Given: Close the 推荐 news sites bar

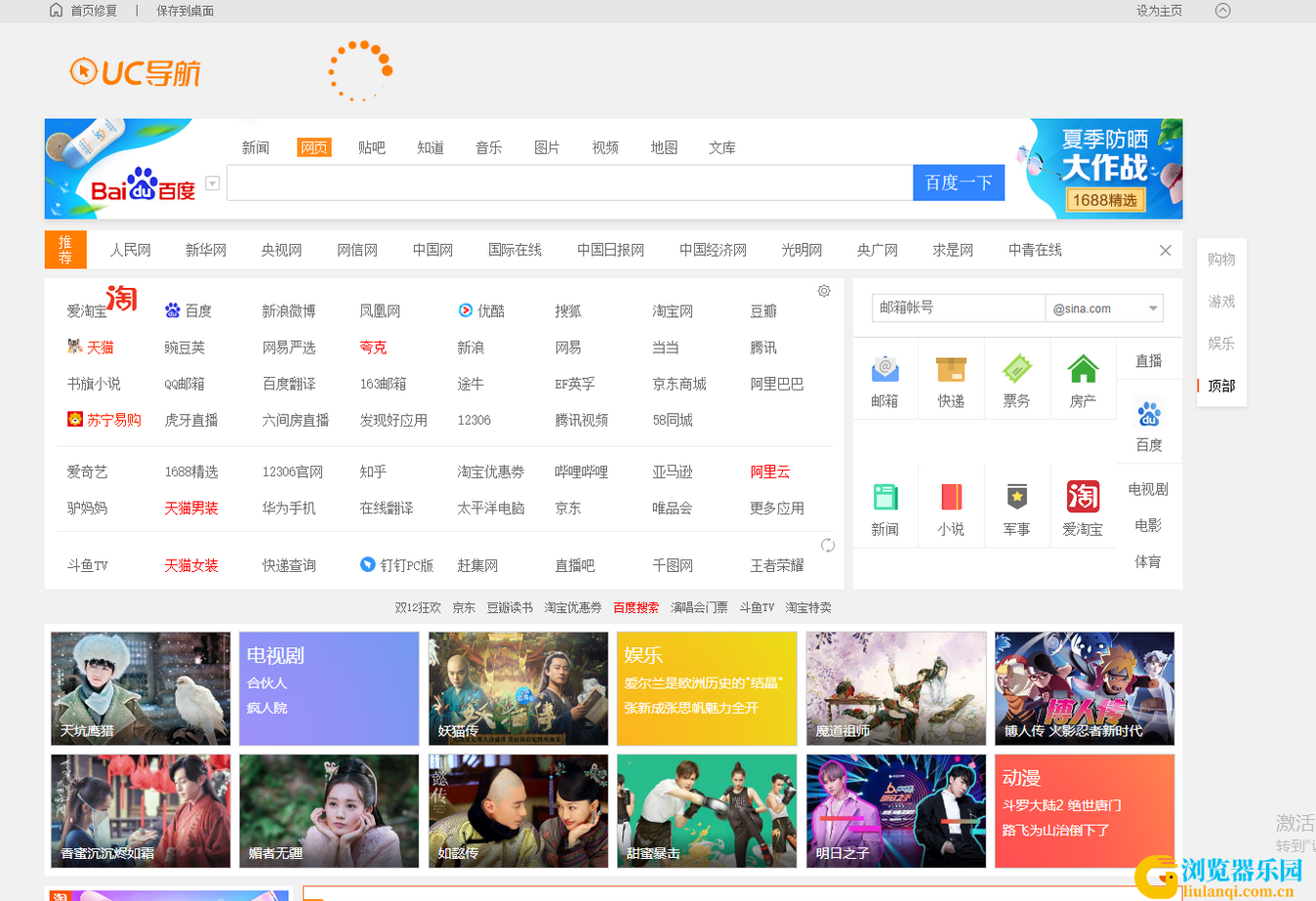Looking at the screenshot, I should click(1165, 250).
